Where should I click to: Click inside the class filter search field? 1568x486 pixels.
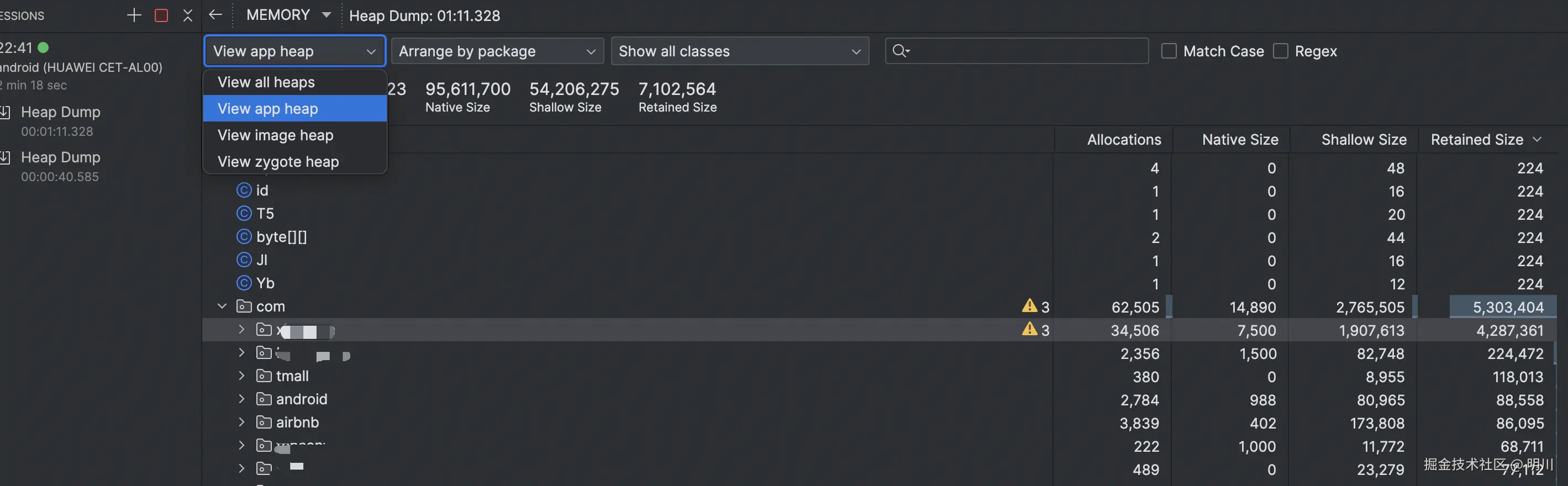pos(1029,51)
